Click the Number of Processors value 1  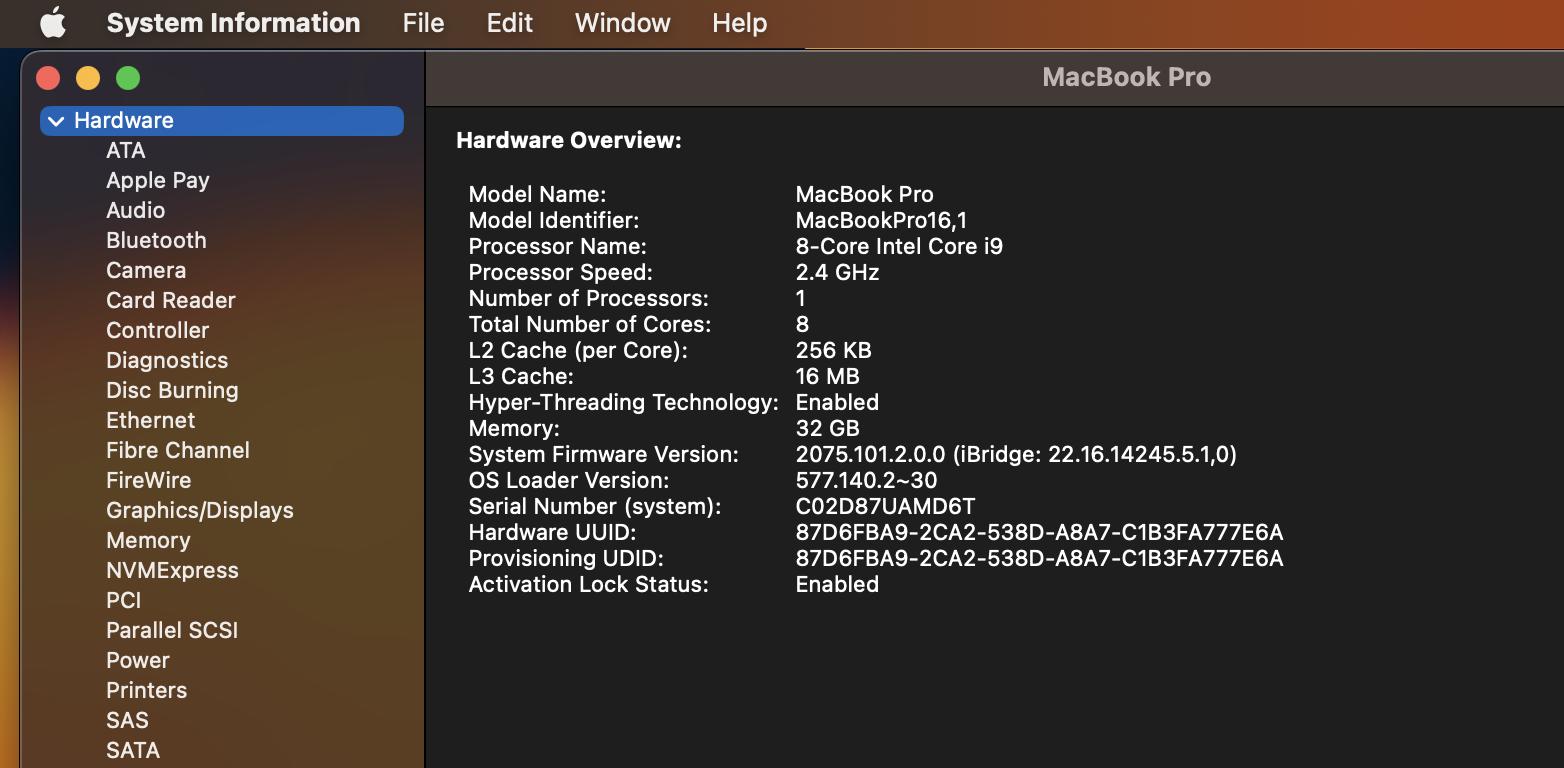pyautogui.click(x=800, y=298)
